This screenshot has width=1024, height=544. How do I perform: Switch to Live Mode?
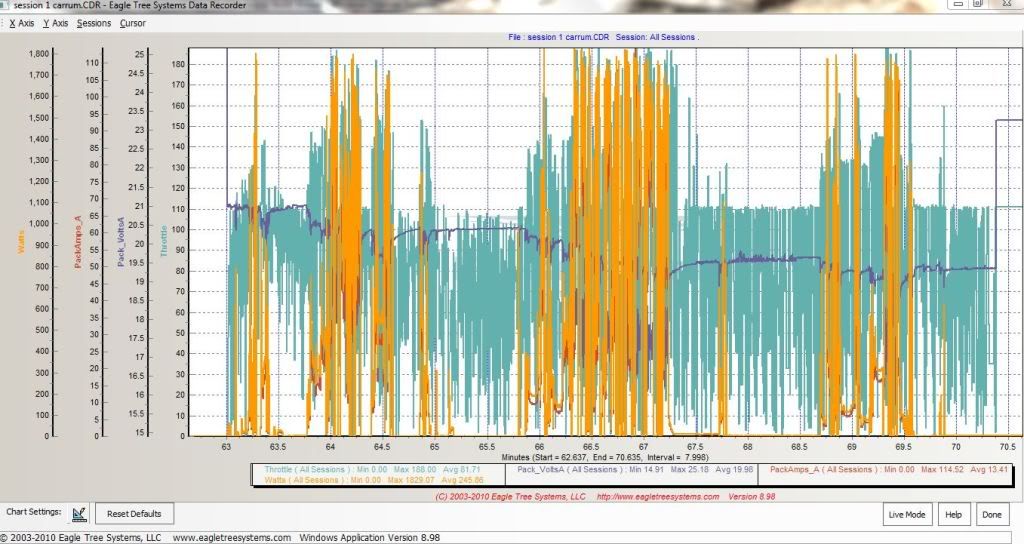click(x=909, y=514)
